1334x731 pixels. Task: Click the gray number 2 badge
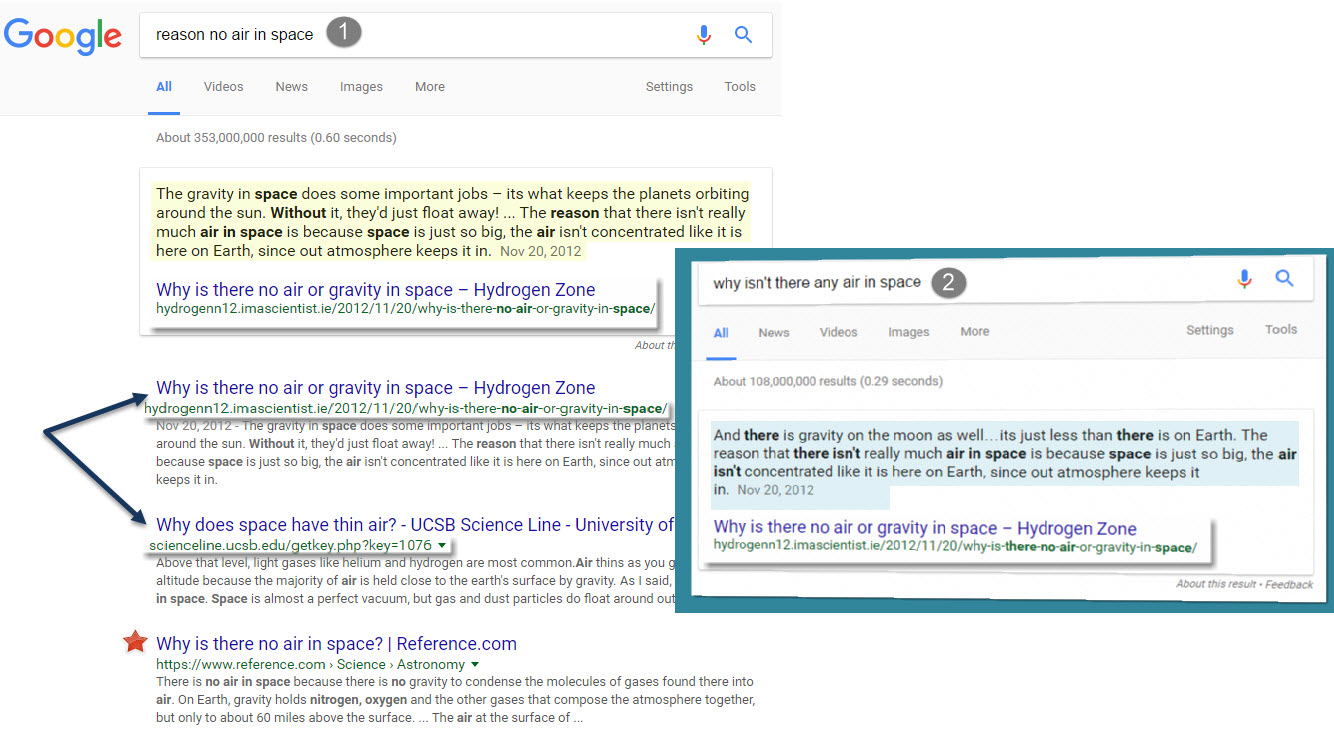(x=949, y=283)
